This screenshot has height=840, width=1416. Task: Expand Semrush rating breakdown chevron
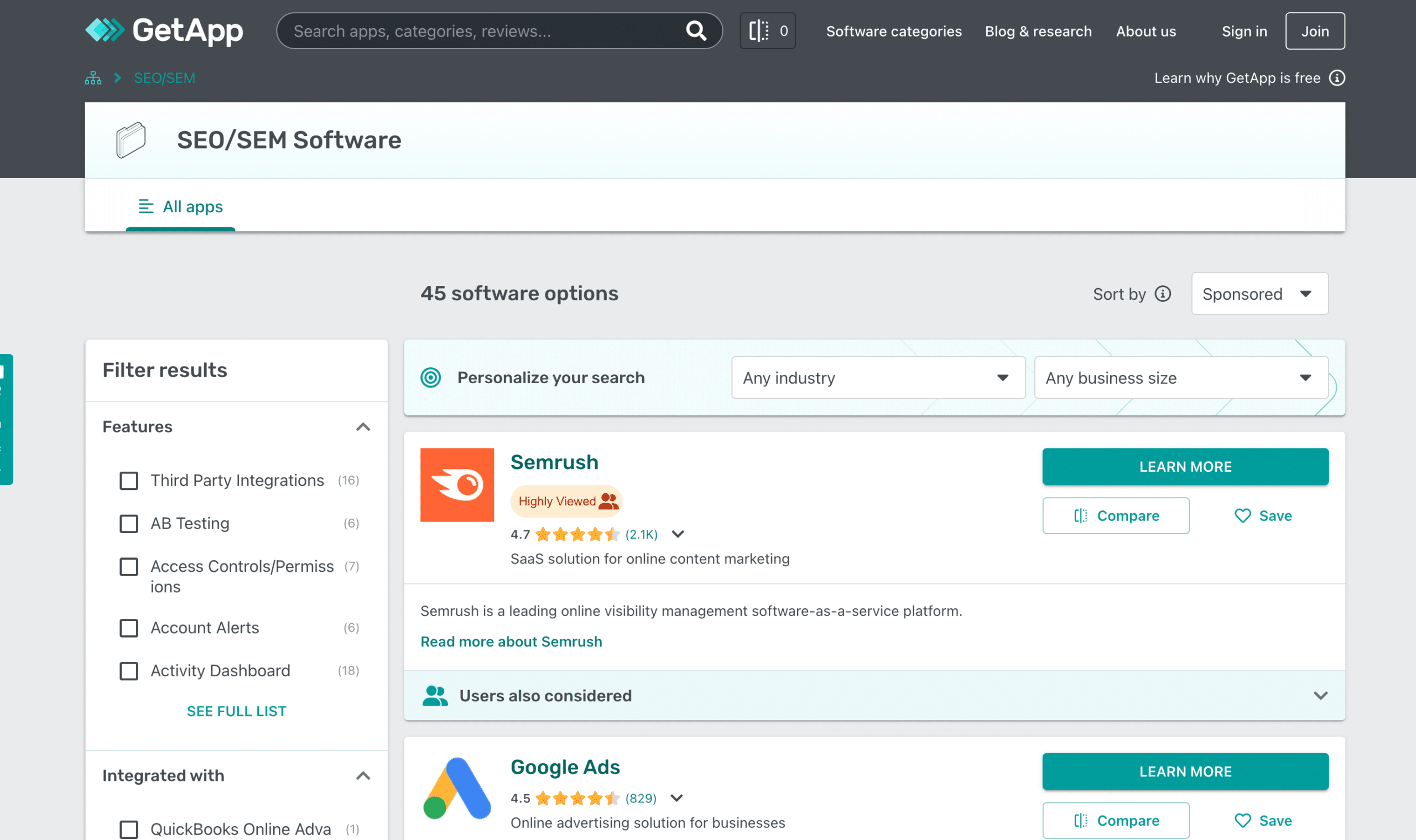678,534
